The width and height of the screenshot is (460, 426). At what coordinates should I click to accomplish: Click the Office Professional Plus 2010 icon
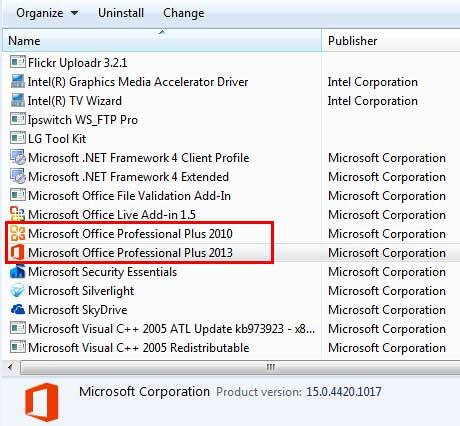coord(18,233)
